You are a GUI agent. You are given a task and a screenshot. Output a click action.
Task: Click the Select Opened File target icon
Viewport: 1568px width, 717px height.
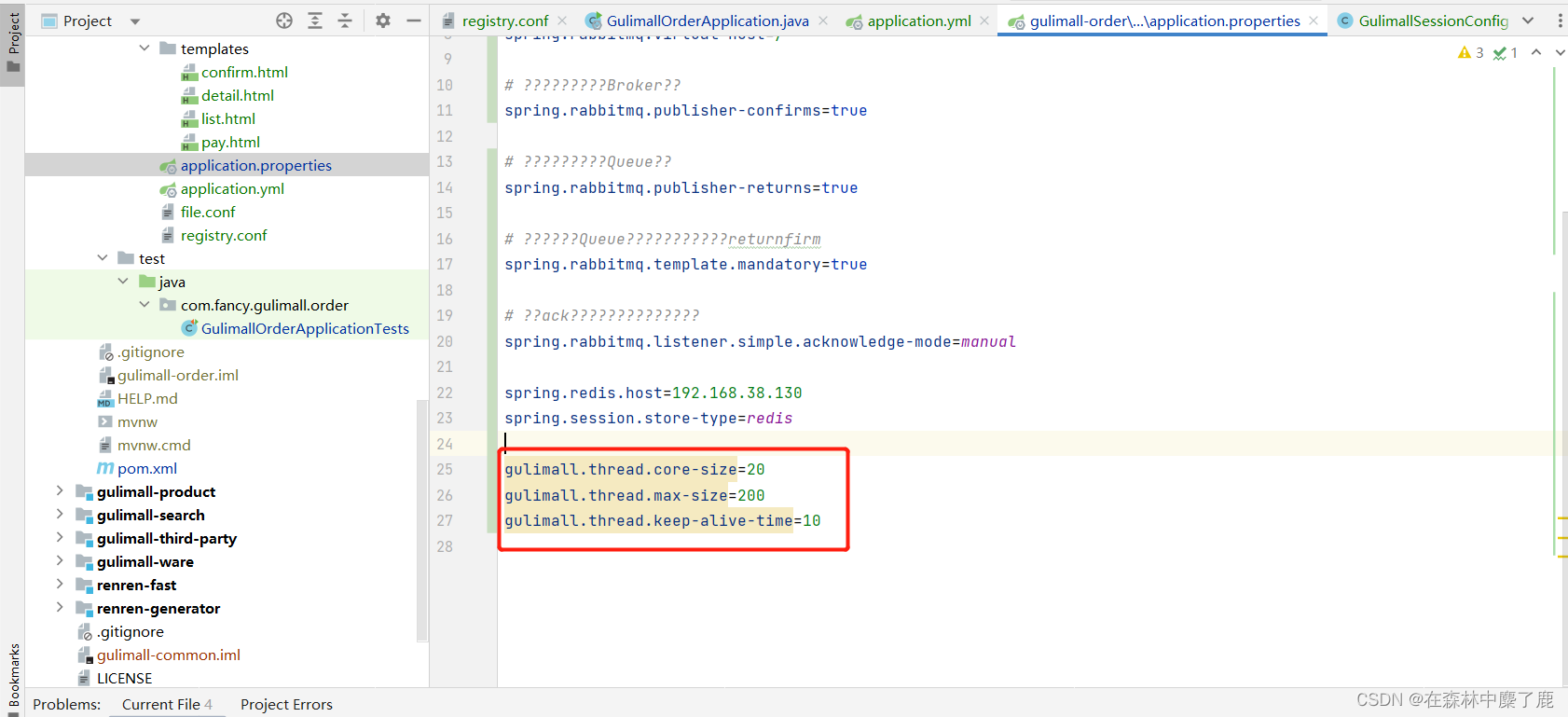coord(284,21)
